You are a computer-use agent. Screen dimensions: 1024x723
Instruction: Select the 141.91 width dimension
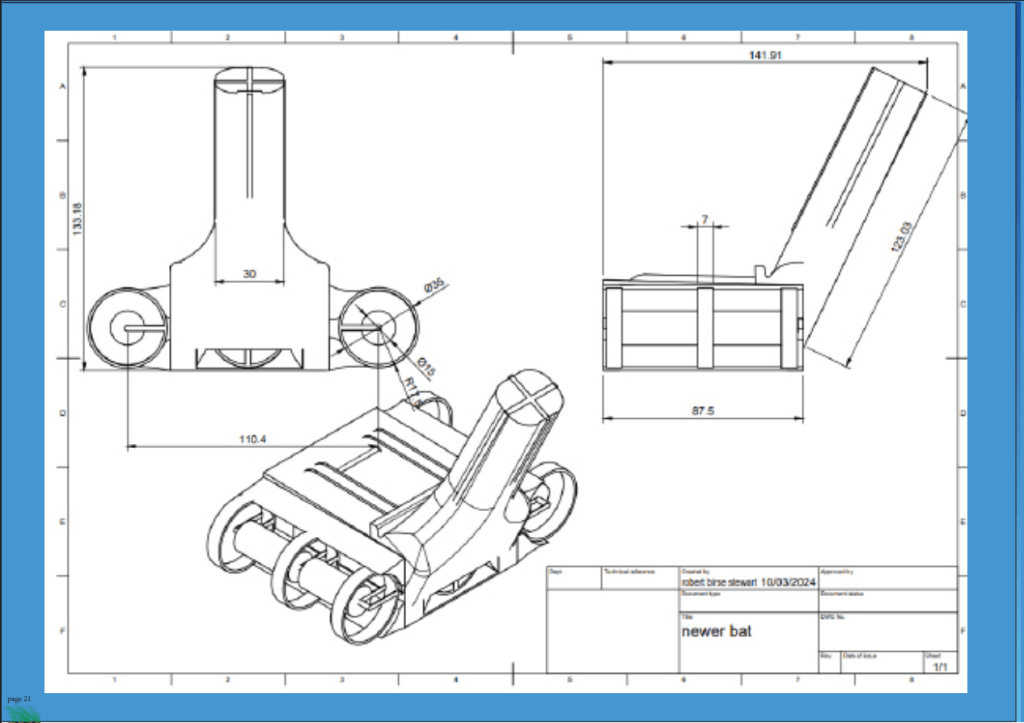coord(765,56)
